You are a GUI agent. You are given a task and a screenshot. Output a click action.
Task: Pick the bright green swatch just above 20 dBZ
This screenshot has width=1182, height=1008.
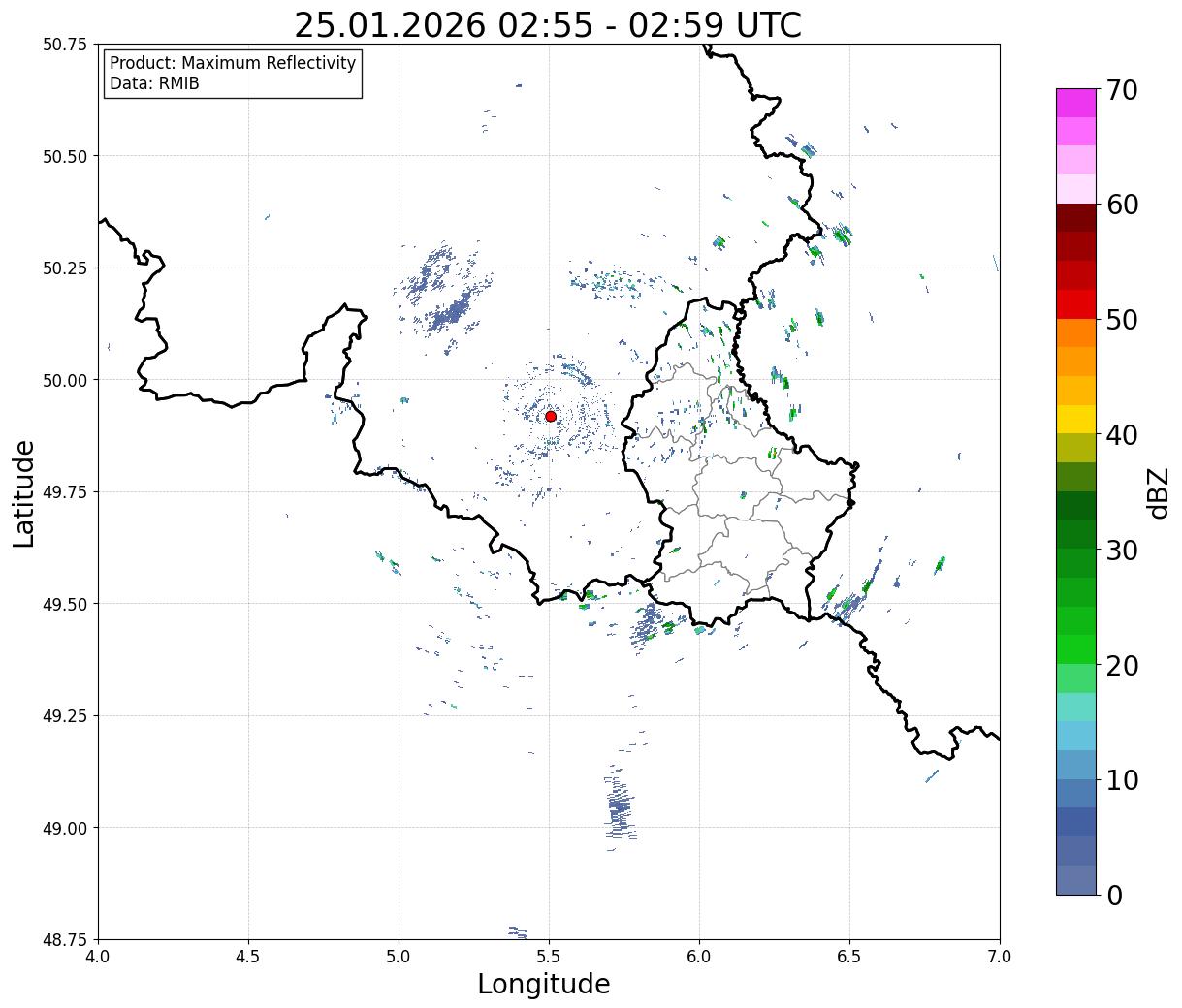1076,650
